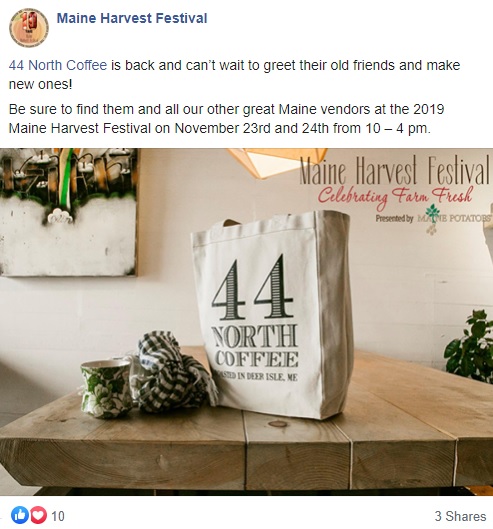View the 10 reactions count list

coord(58,516)
